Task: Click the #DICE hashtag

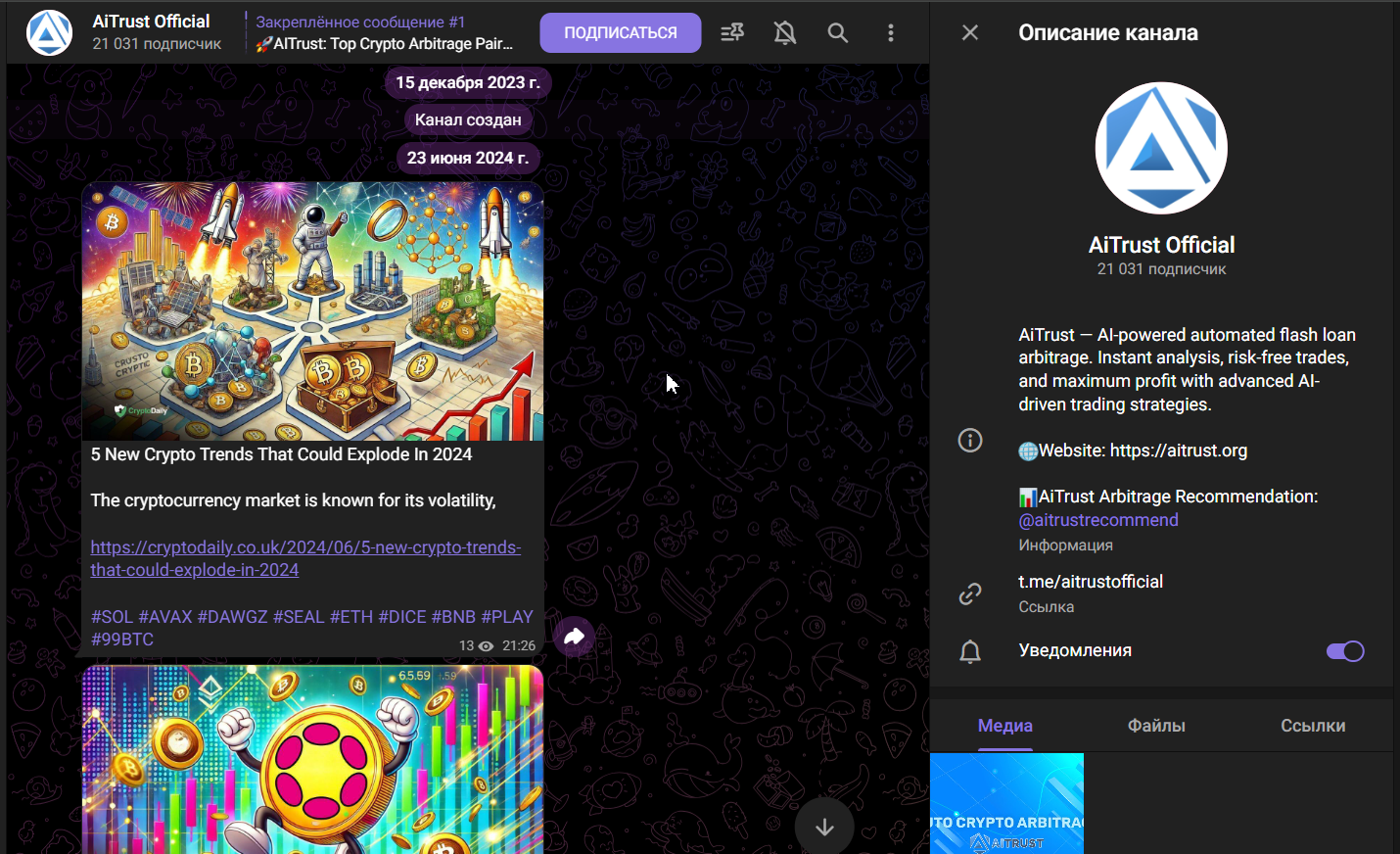Action: [x=402, y=617]
